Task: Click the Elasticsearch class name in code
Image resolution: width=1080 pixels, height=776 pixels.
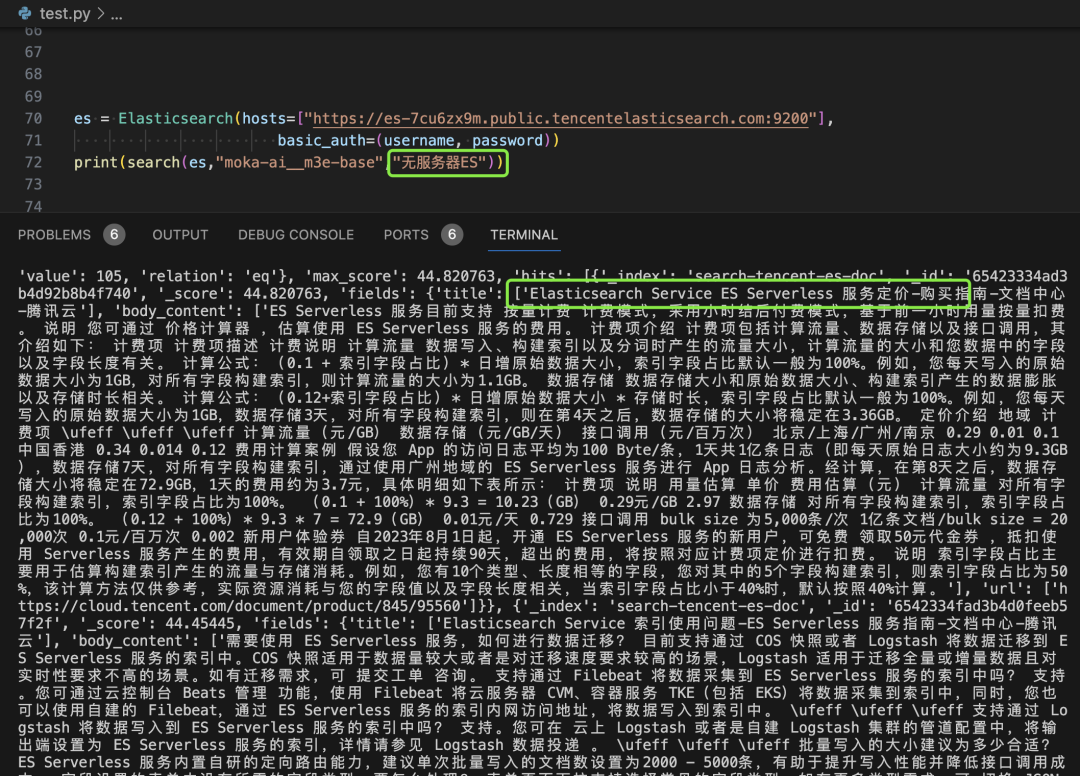Action: tap(176, 118)
